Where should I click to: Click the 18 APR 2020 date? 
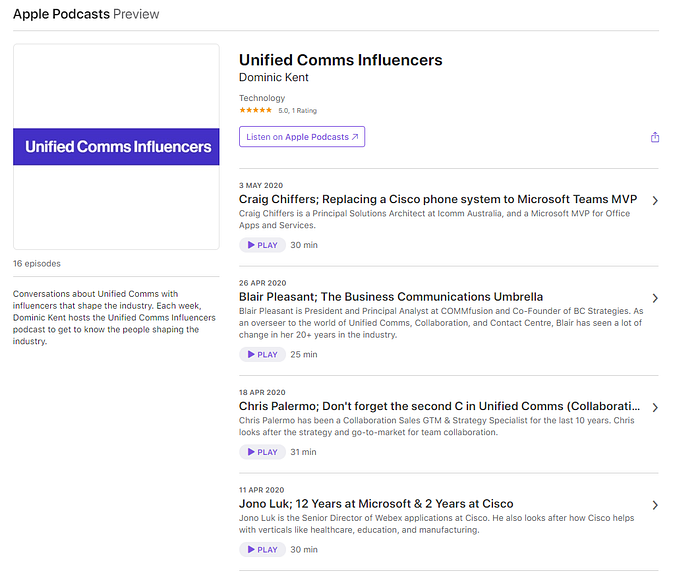(262, 393)
